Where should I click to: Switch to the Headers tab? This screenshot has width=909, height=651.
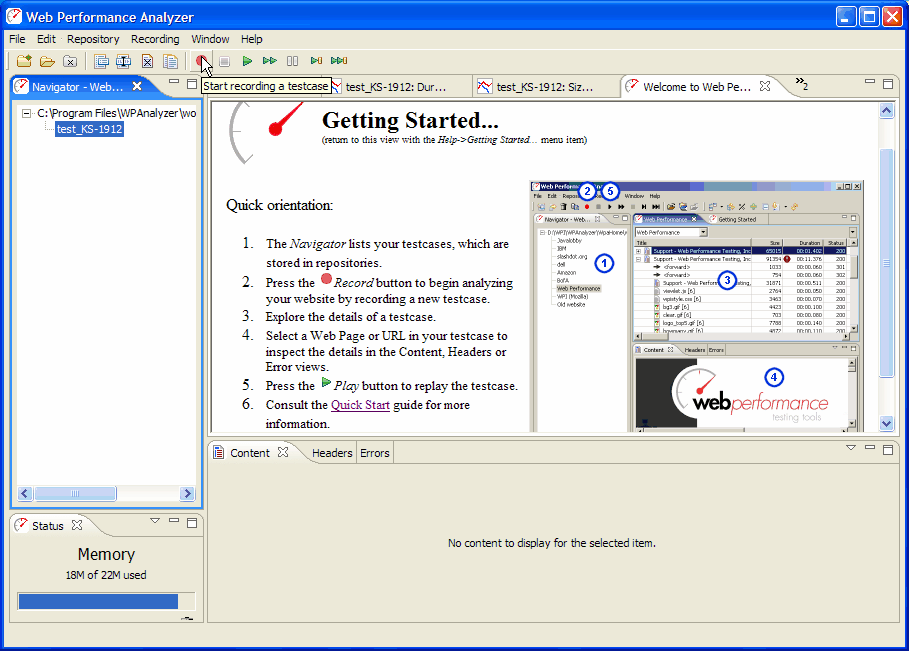point(332,453)
